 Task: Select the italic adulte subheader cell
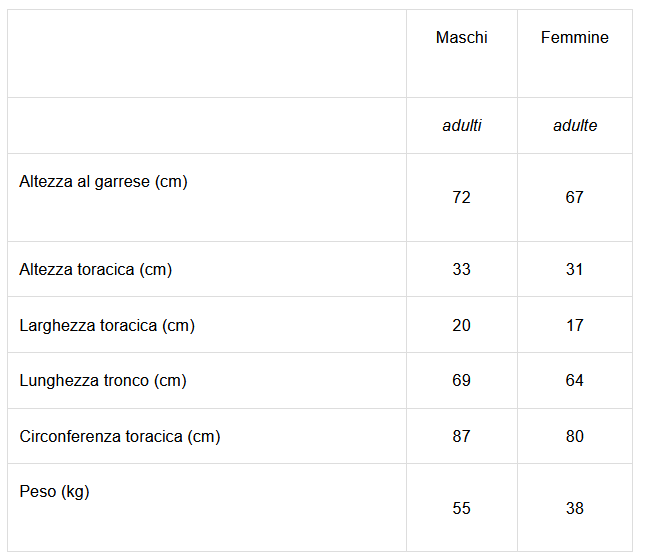[574, 126]
